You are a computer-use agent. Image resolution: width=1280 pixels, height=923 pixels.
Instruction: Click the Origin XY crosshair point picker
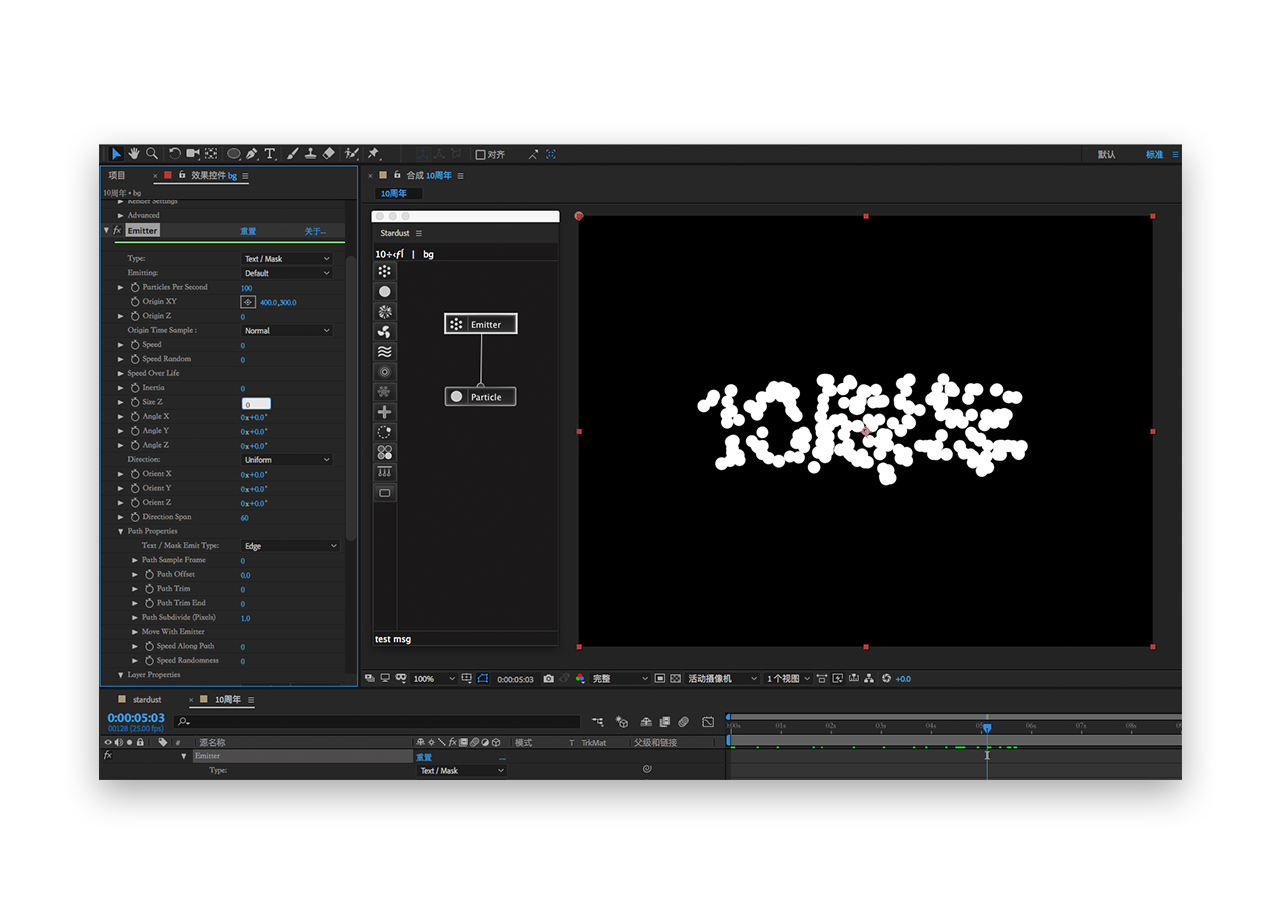coord(248,301)
